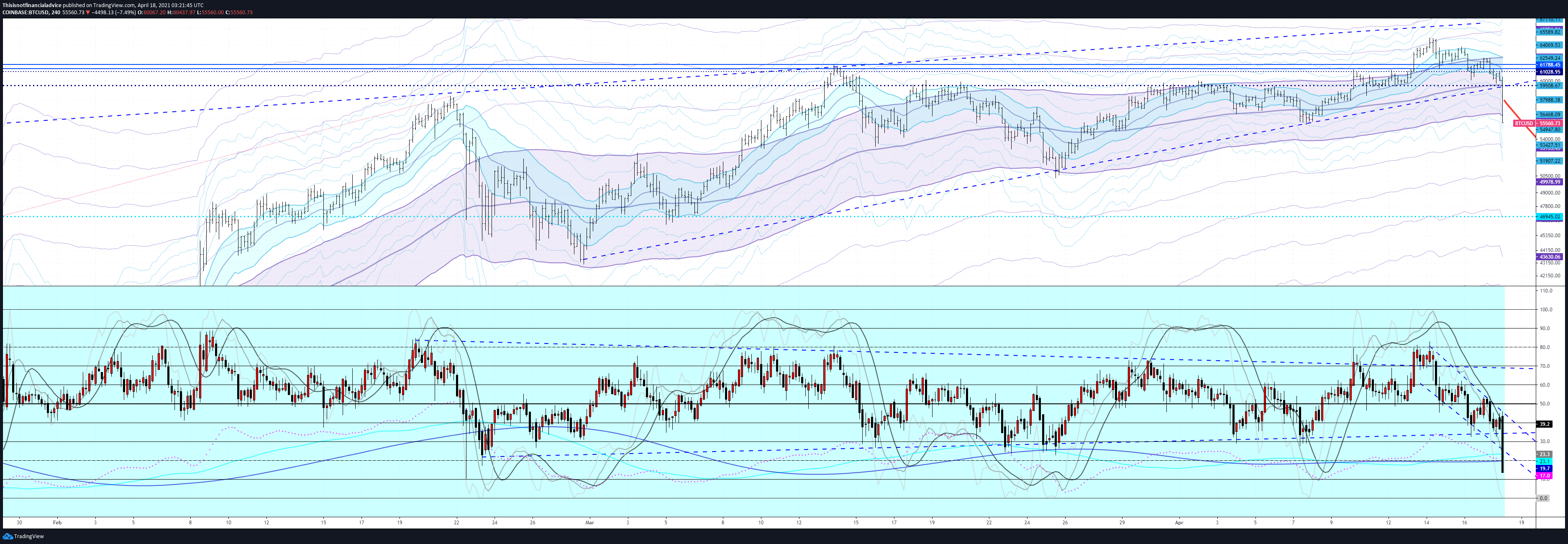This screenshot has height=544, width=1568.
Task: Click the 59508.67 price axis label
Action: (1550, 86)
